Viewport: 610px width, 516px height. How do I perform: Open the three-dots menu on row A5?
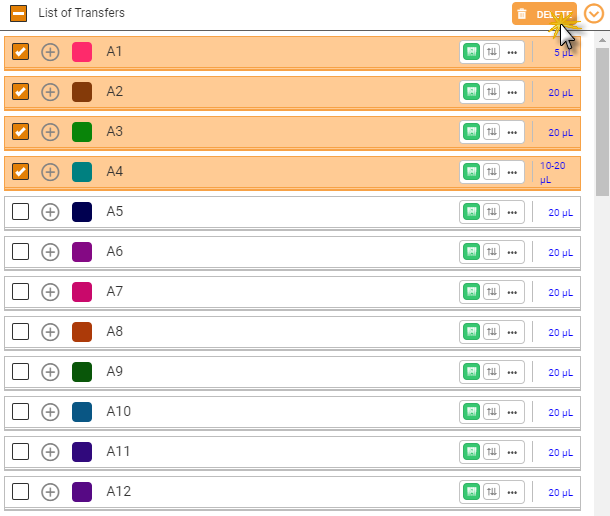512,212
